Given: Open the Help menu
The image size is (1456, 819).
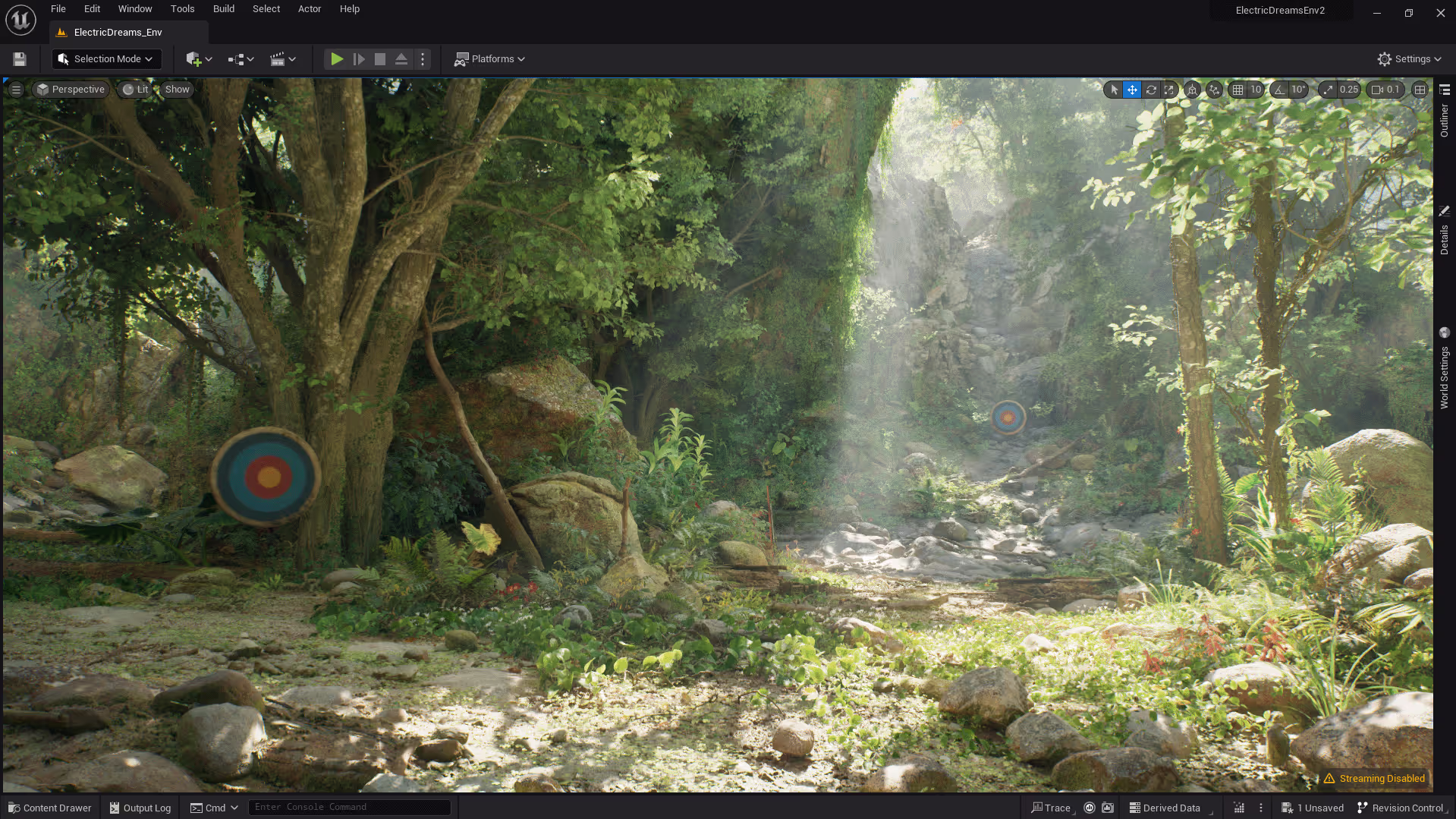Looking at the screenshot, I should (x=350, y=9).
